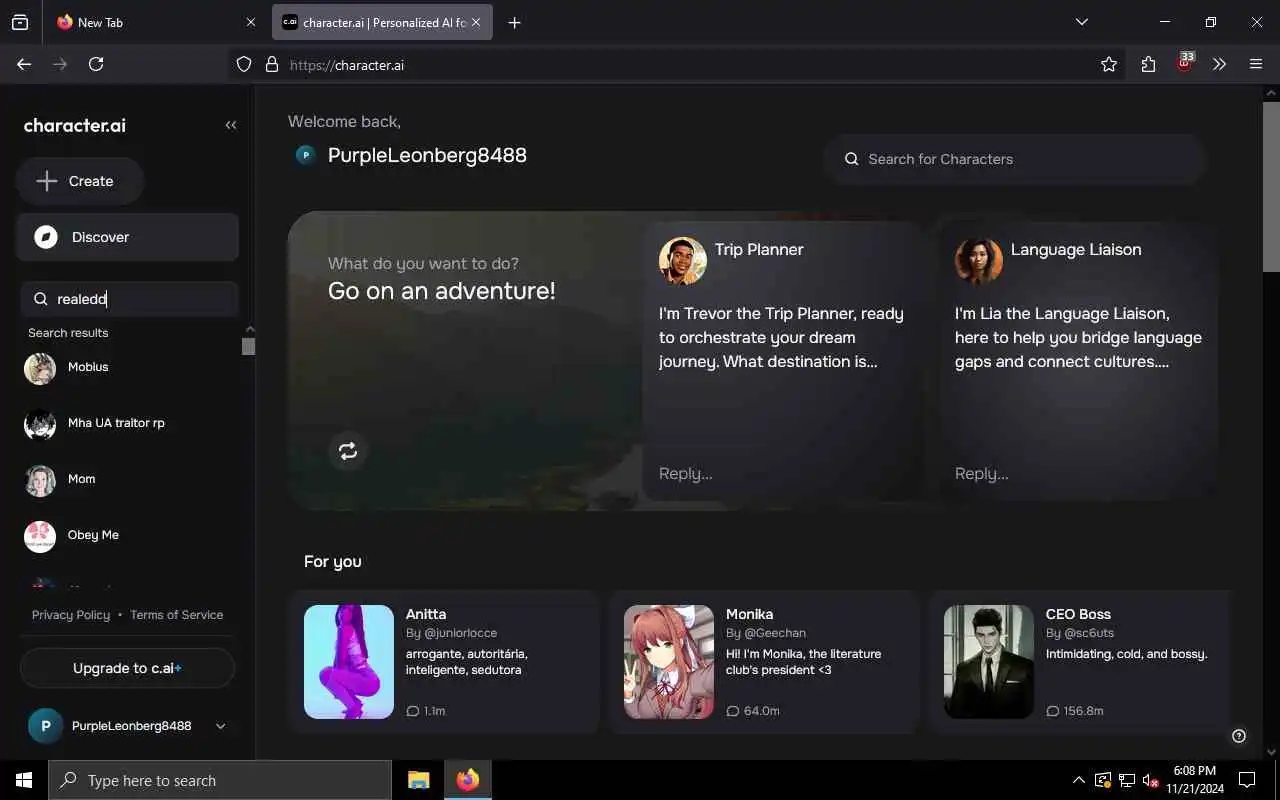Open the Firefox hamburger application menu
Image resolution: width=1280 pixels, height=800 pixels.
[x=1256, y=64]
